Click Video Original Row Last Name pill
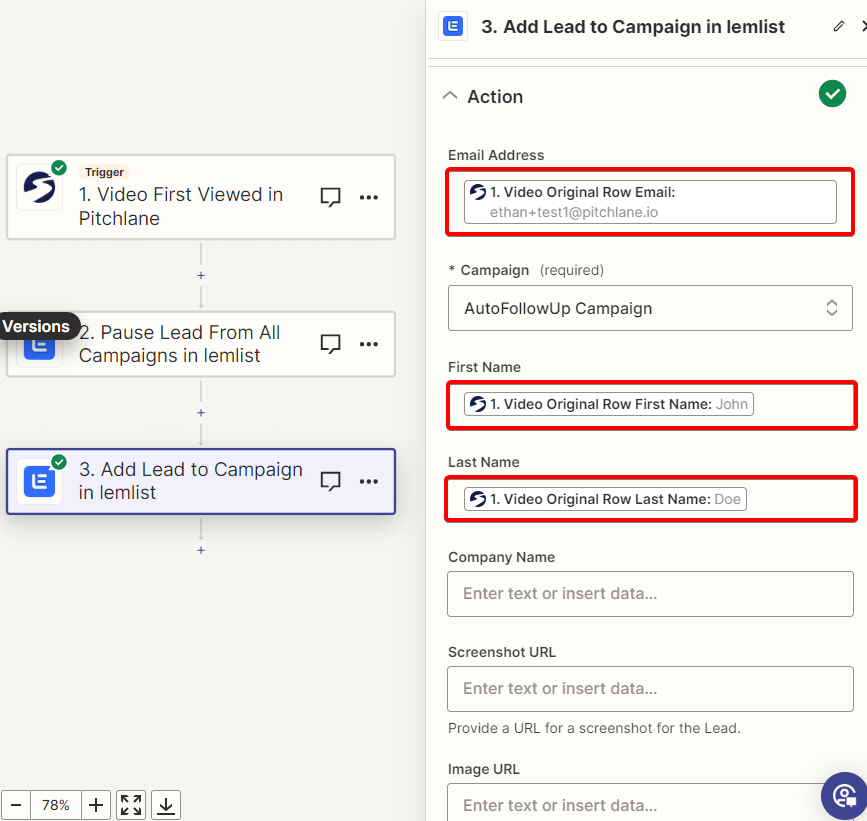Screen dimensions: 867x821 pyautogui.click(x=605, y=499)
